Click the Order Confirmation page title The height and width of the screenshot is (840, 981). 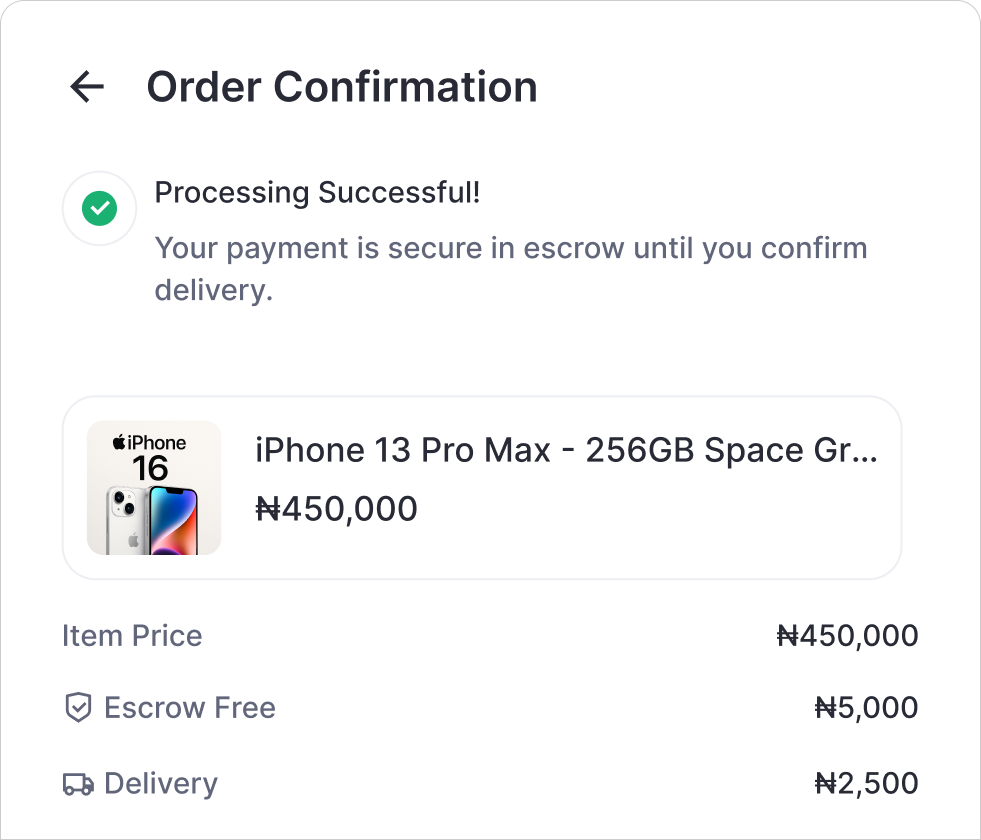(342, 87)
